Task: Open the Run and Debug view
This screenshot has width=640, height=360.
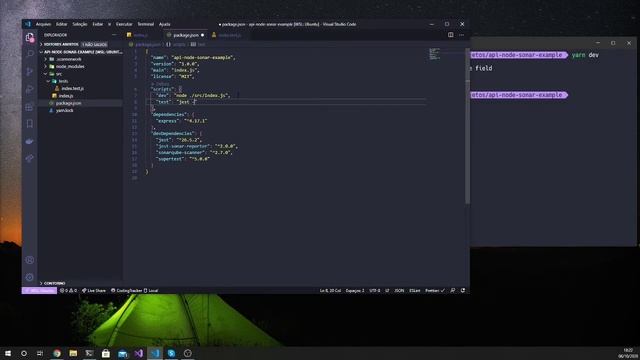Action: [29, 89]
